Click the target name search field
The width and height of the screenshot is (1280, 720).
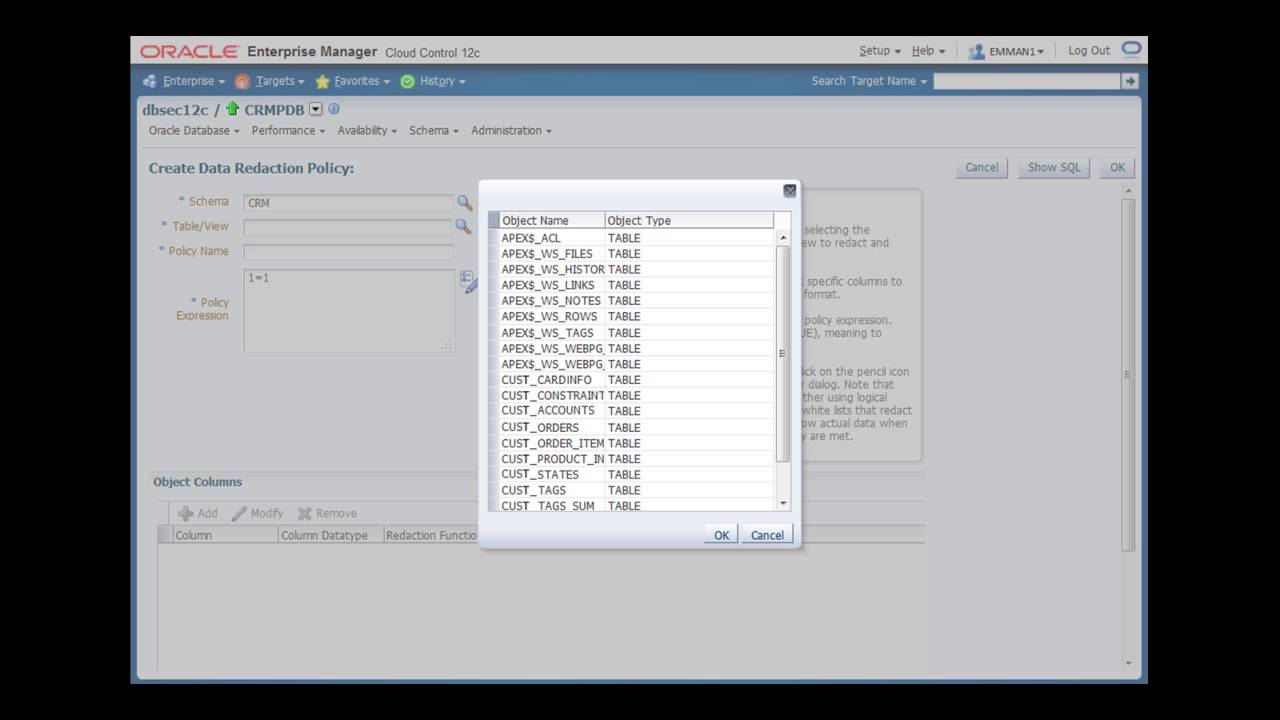[1027, 81]
